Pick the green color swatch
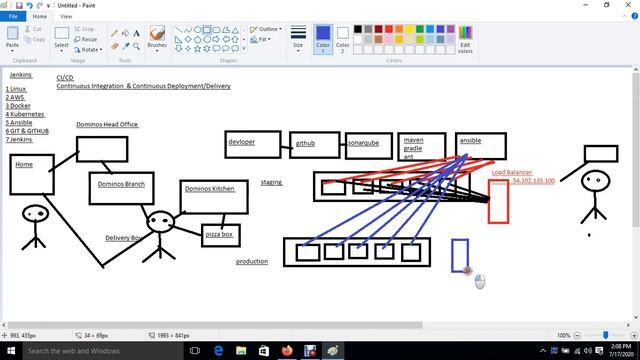Viewport: 640px width, 360px height. 420,29
